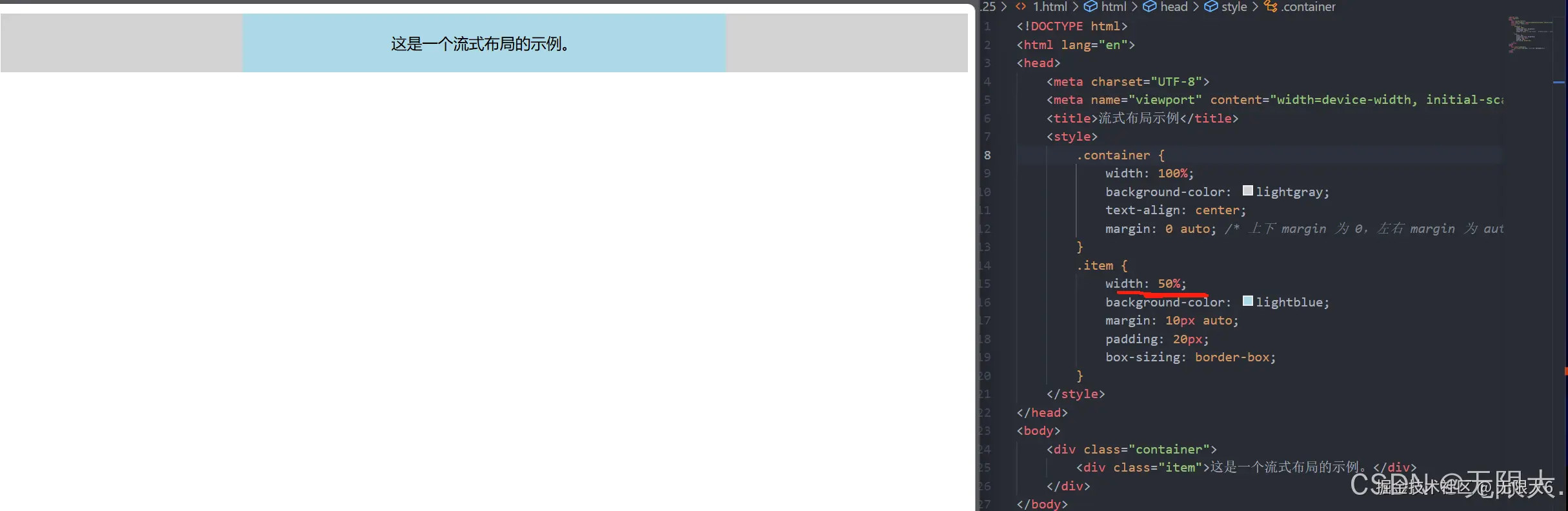Click the opening <style> tag line

[1072, 137]
